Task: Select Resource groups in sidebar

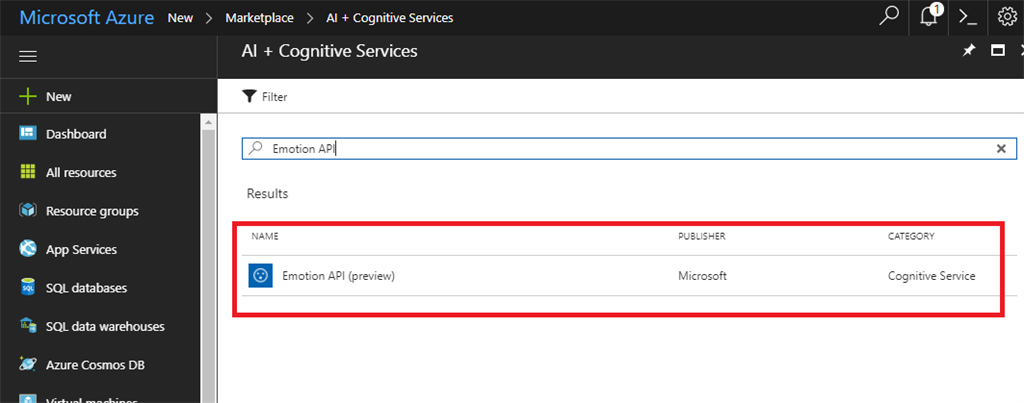Action: [x=91, y=211]
